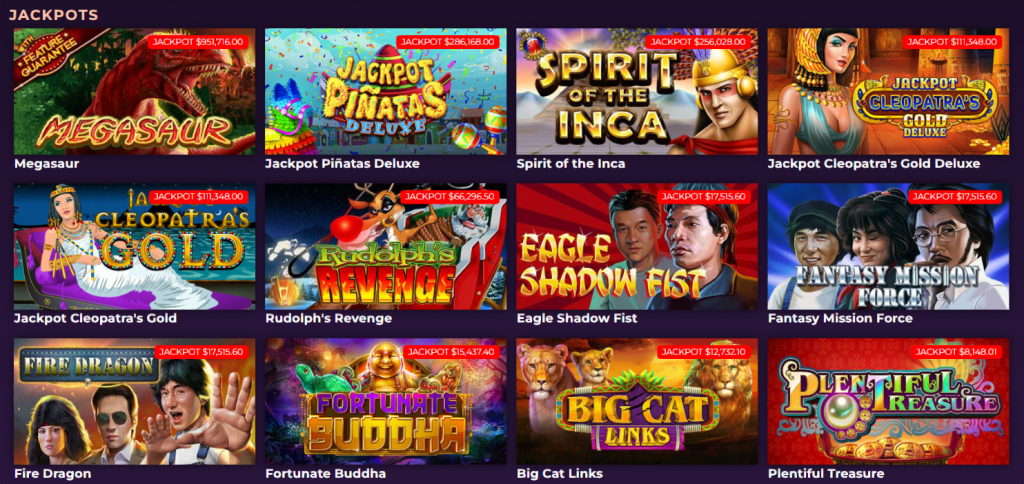Screen dimensions: 1024x484
Task: Click the $286,168.00 jackpot badge
Action: [x=449, y=42]
